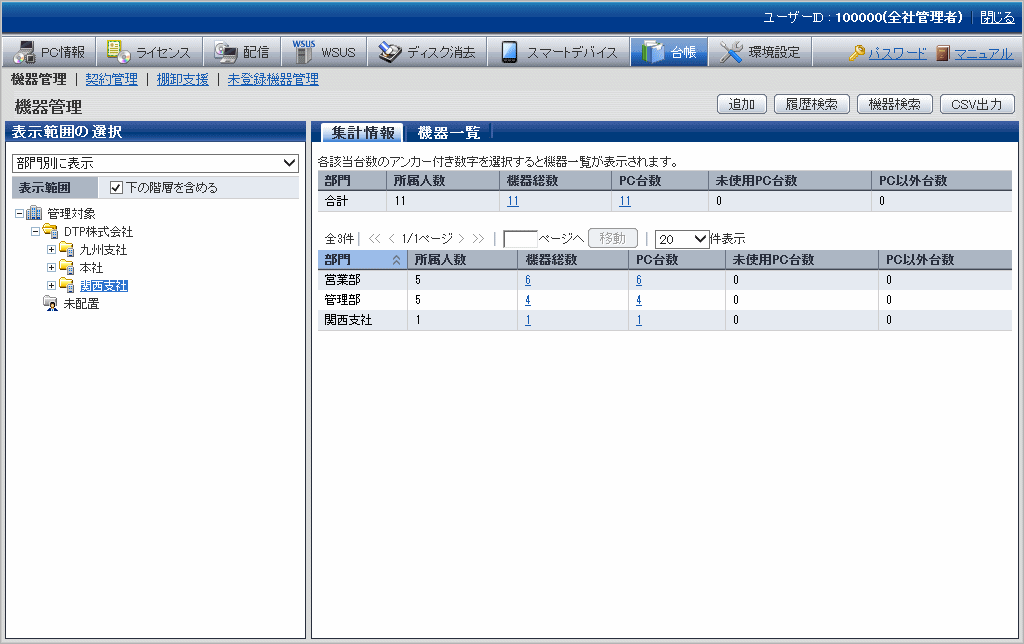Open the 契約管理 submenu

(111, 79)
